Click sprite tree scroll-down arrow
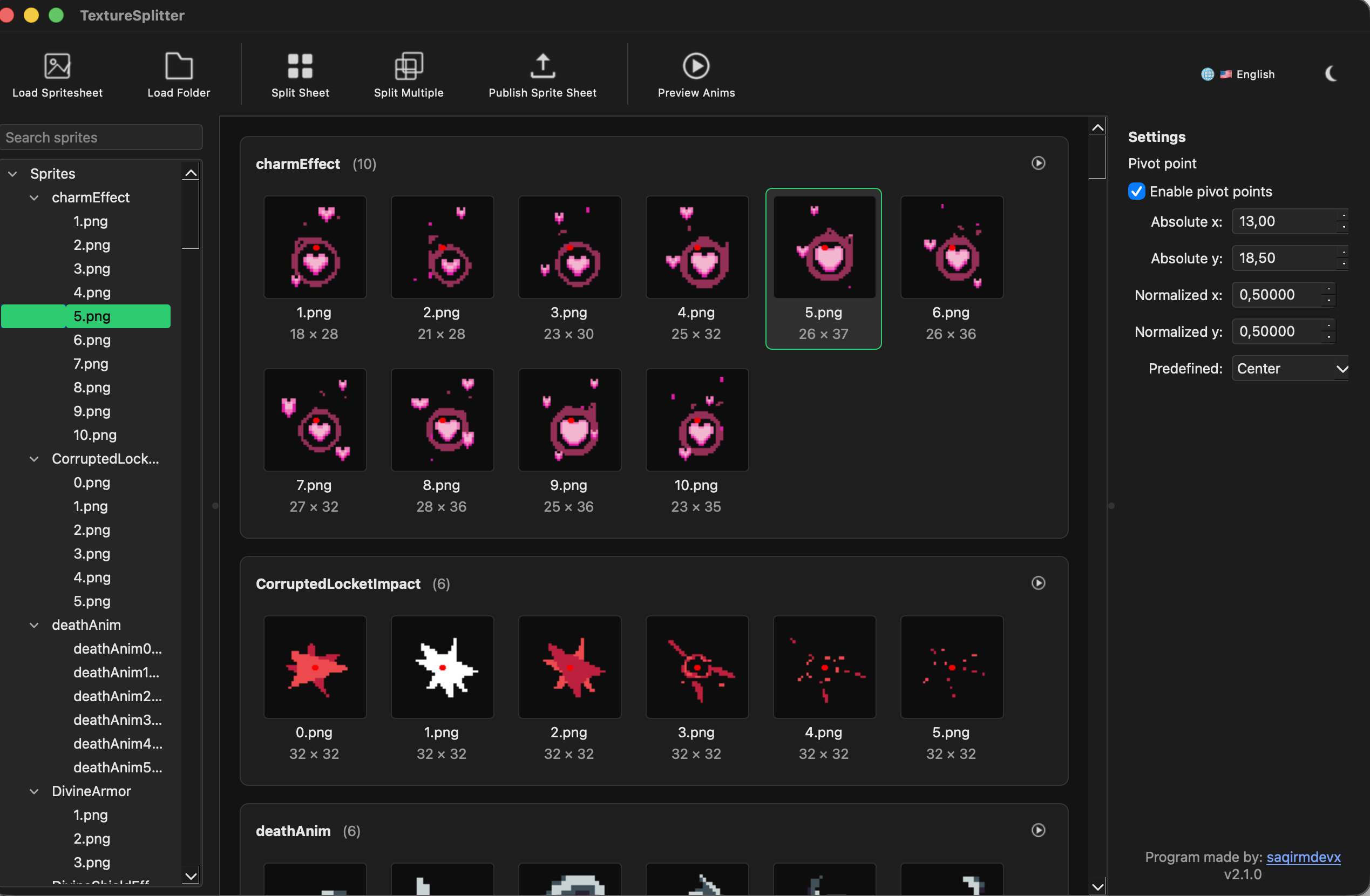The image size is (1370, 896). [191, 876]
